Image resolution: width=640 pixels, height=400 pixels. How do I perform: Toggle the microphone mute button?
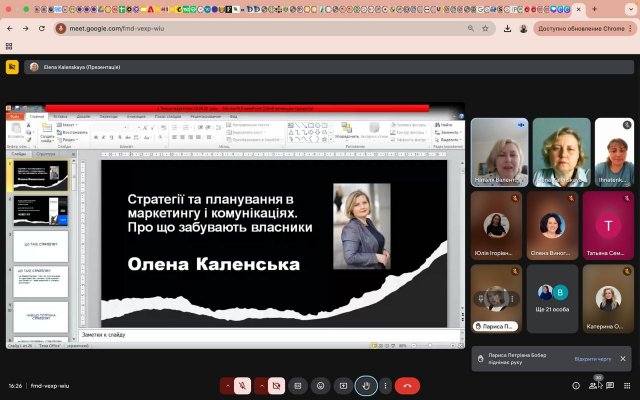(x=243, y=385)
